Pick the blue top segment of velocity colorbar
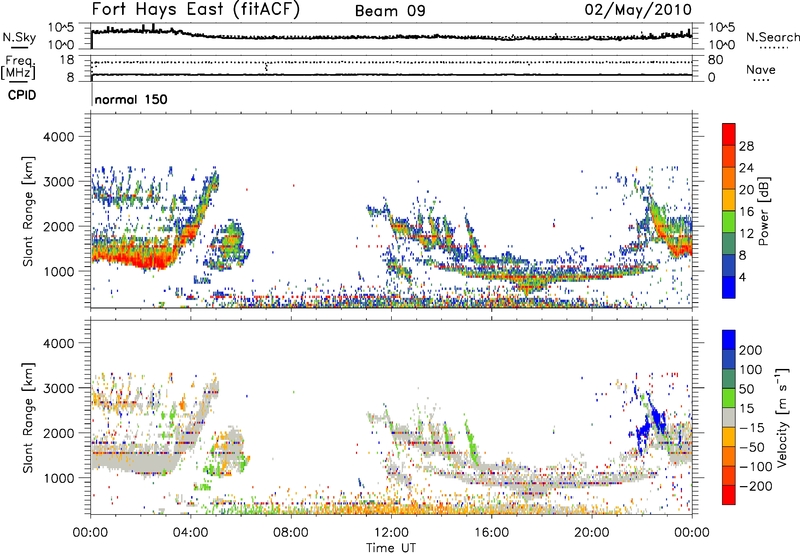The image size is (800, 554). pyautogui.click(x=729, y=340)
